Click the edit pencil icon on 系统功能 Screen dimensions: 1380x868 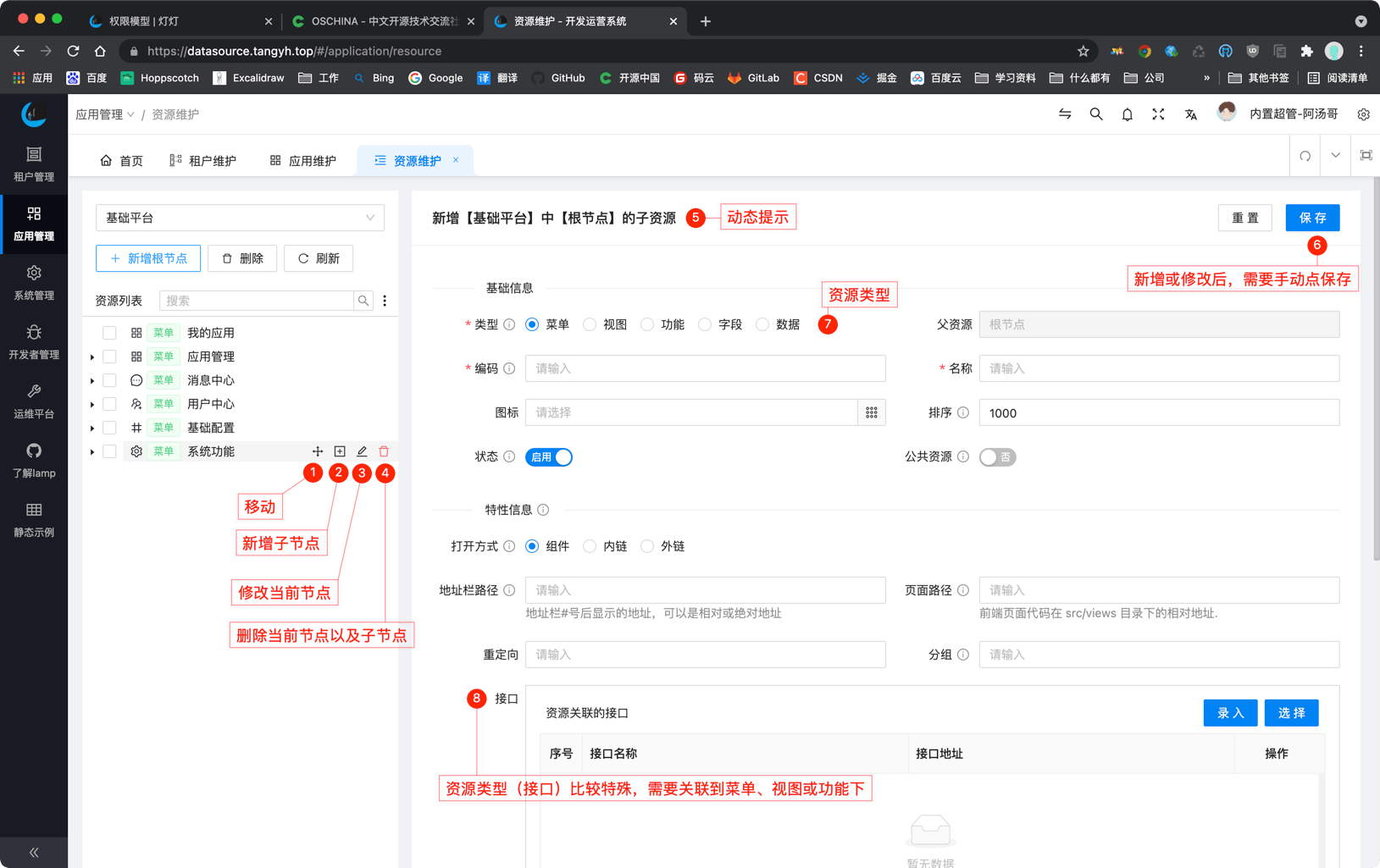click(362, 451)
